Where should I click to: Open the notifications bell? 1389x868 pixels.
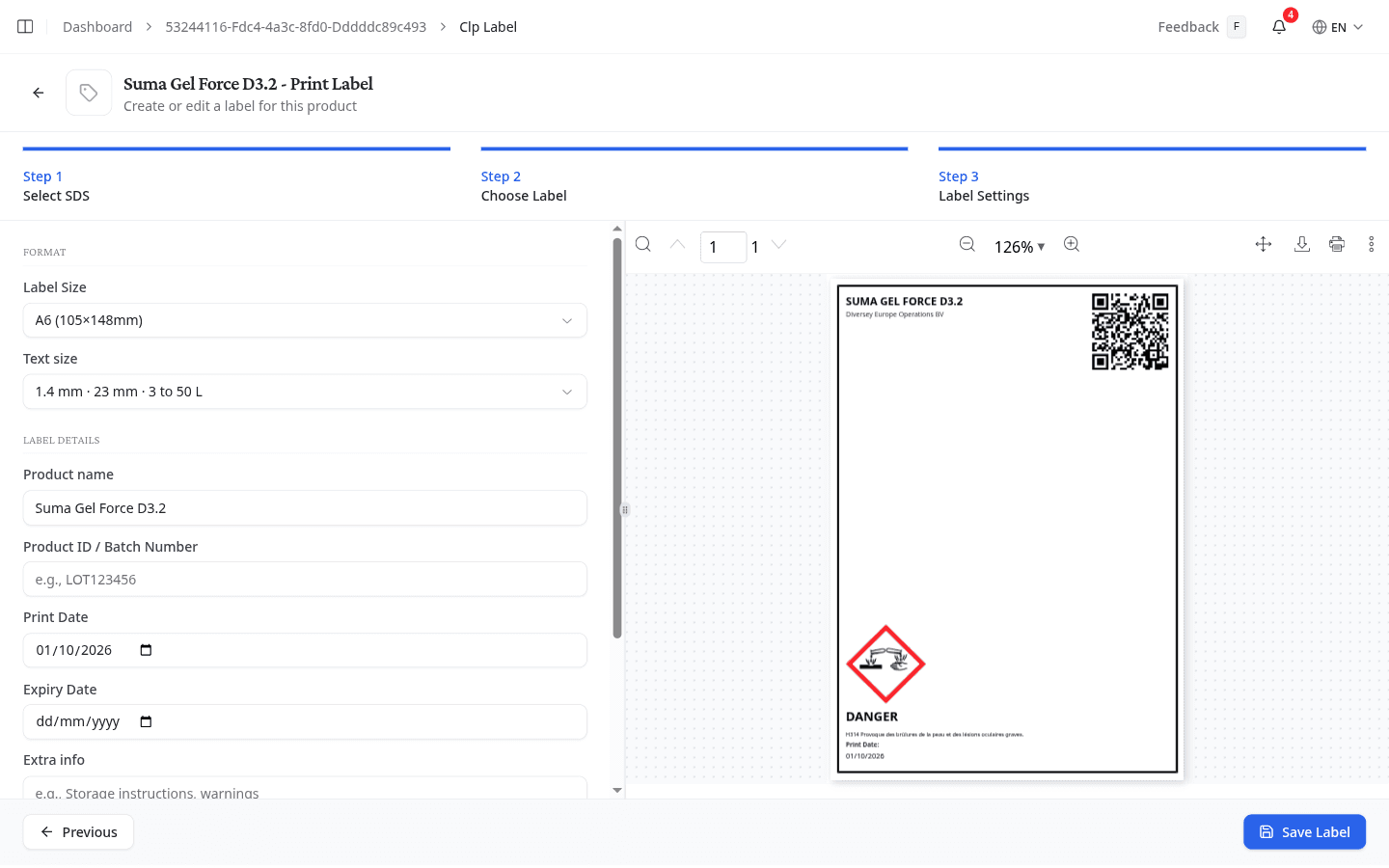pyautogui.click(x=1279, y=27)
